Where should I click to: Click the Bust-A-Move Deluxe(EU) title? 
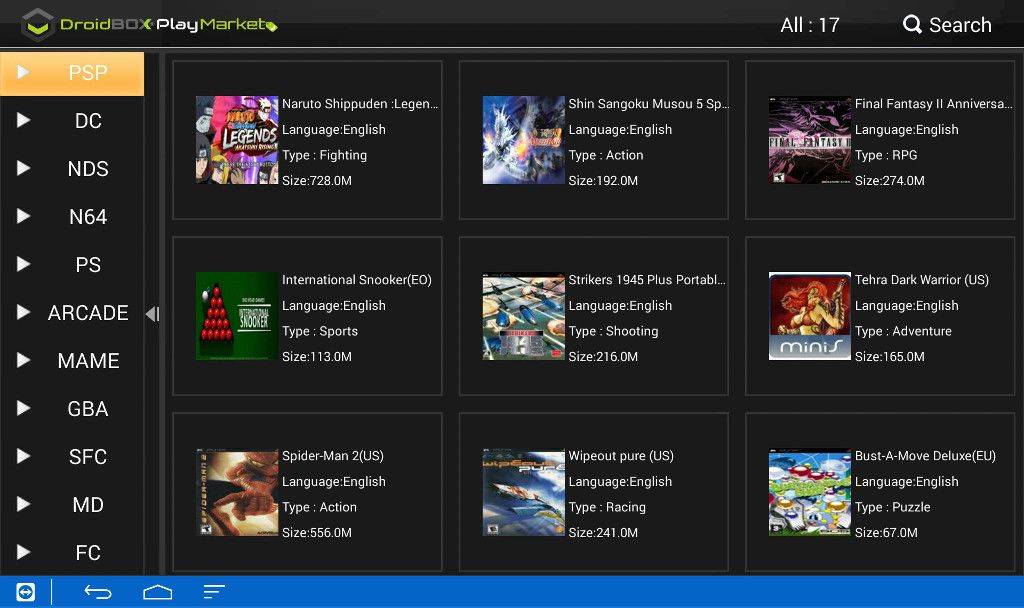[925, 456]
